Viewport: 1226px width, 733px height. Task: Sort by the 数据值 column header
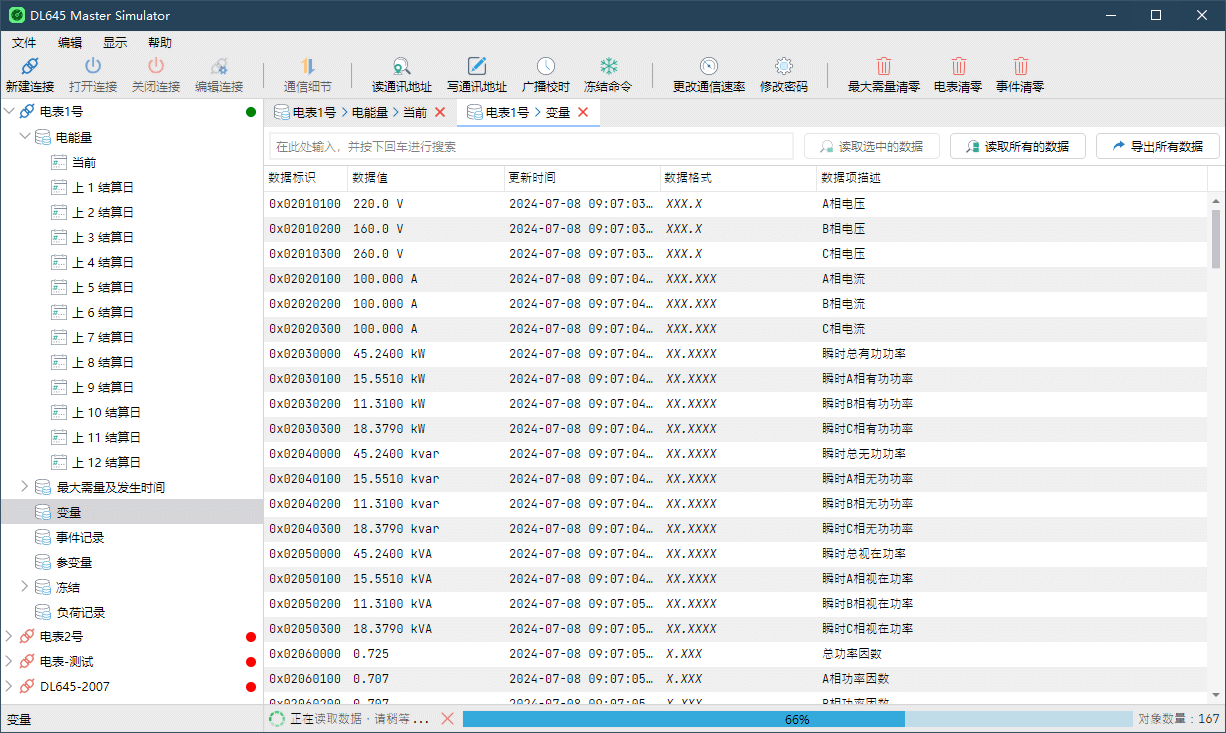pos(426,178)
